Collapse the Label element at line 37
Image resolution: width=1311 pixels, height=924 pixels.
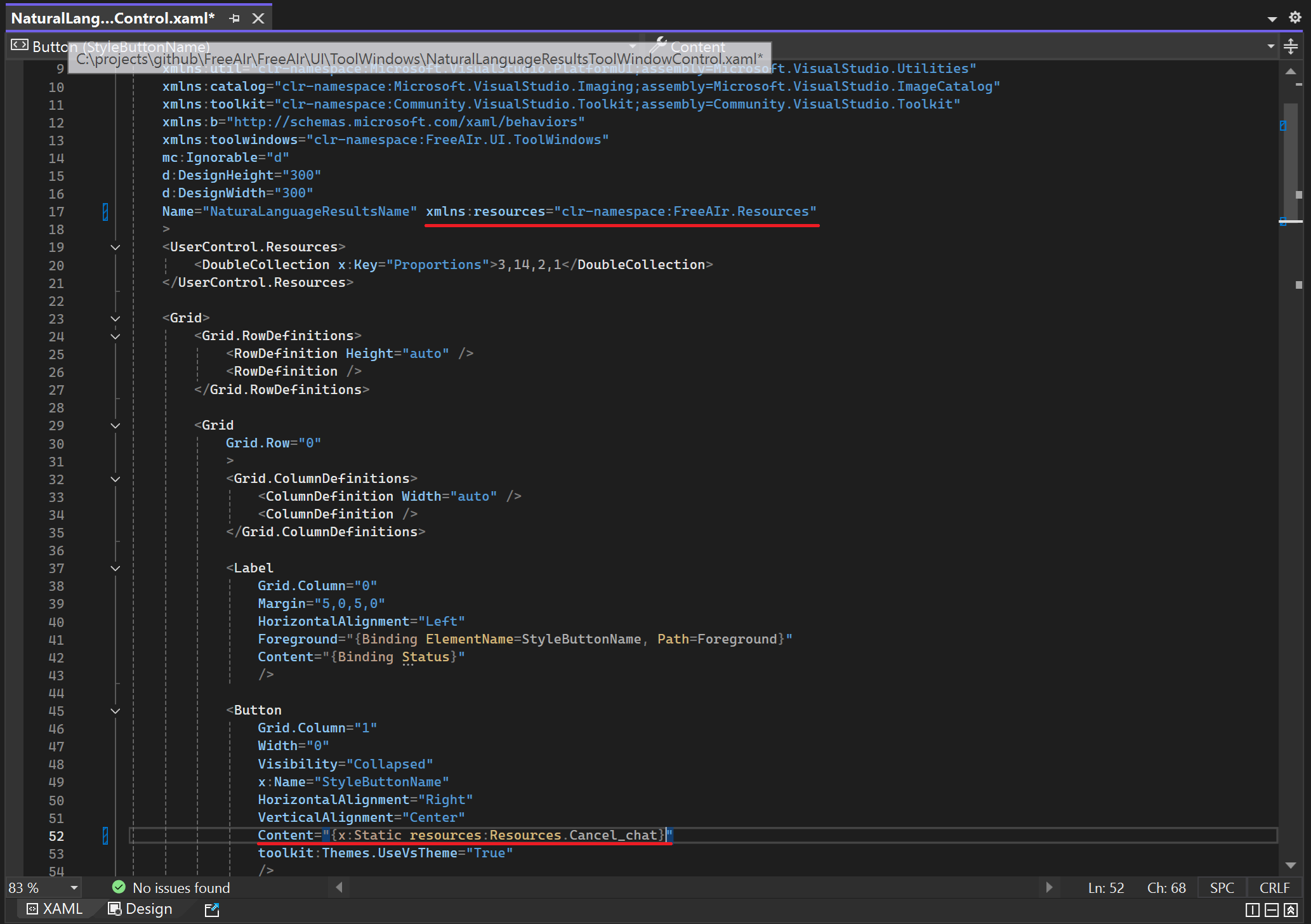click(115, 569)
